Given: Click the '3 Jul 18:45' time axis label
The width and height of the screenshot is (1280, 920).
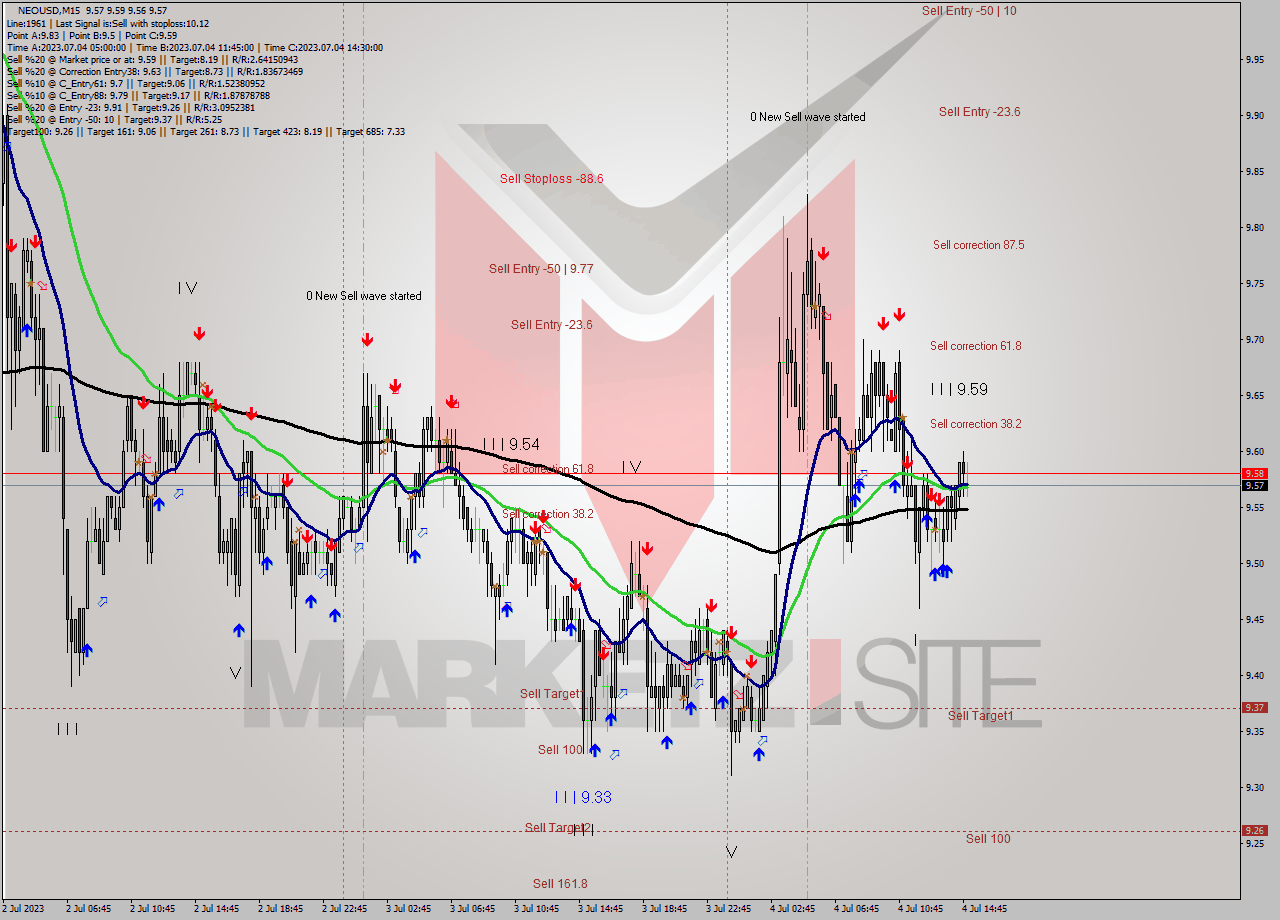Looking at the screenshot, I should pyautogui.click(x=665, y=909).
